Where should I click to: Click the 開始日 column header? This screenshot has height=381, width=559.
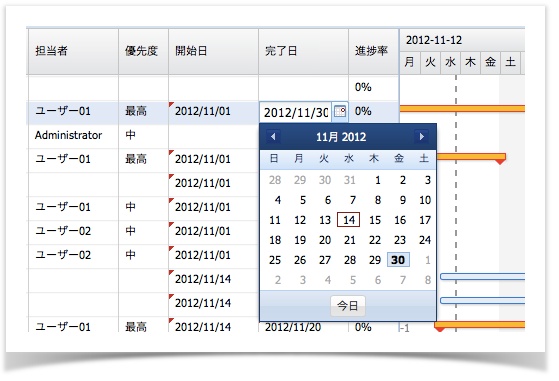(x=213, y=51)
